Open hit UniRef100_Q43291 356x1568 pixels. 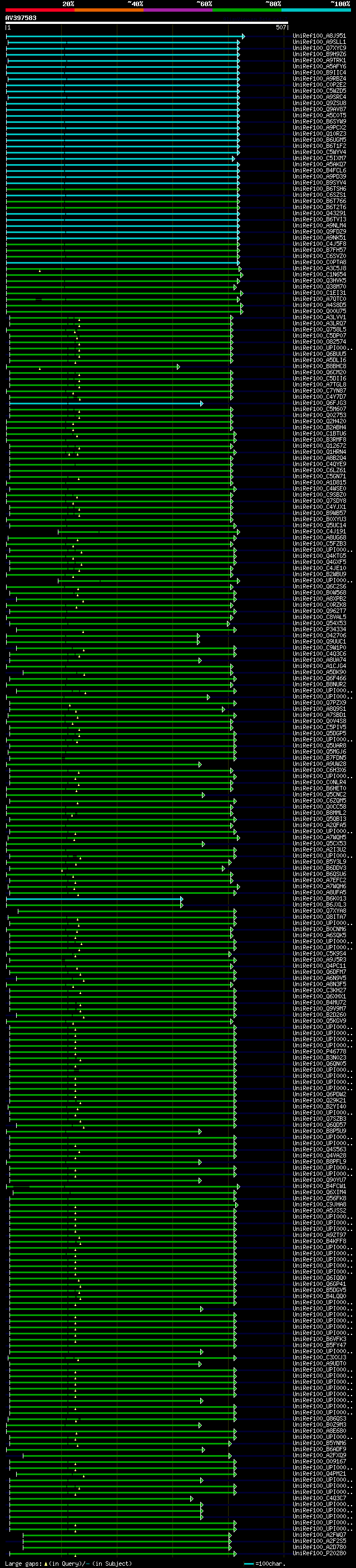[x=319, y=213]
